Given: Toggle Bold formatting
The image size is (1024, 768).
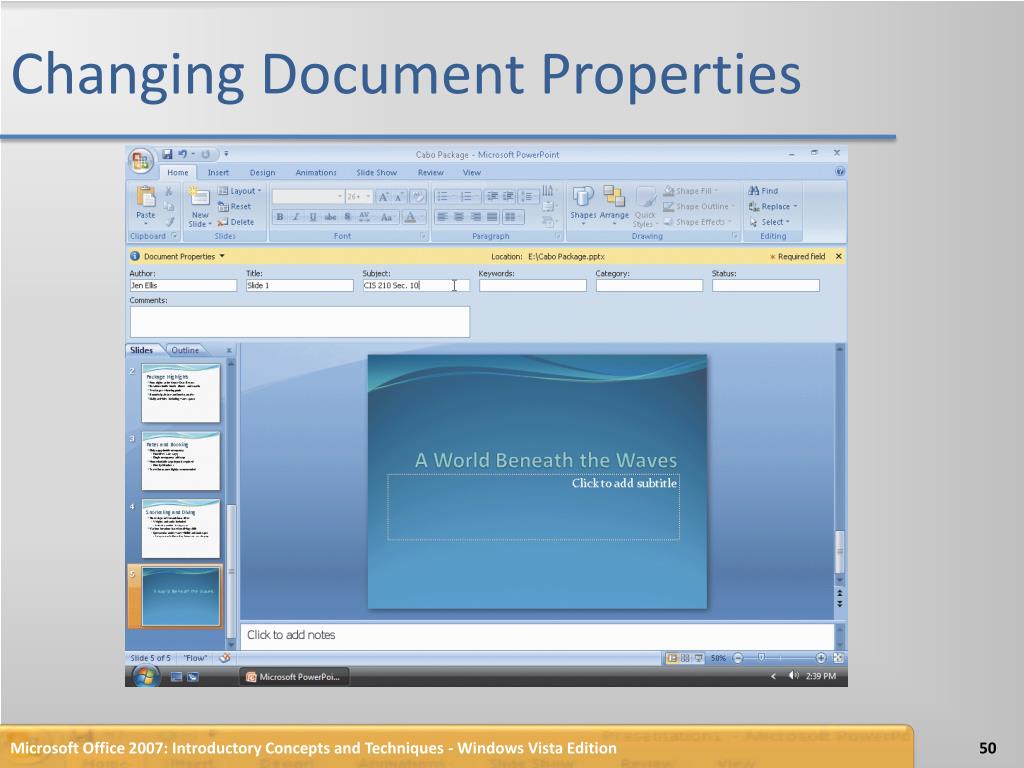Looking at the screenshot, I should tap(280, 217).
